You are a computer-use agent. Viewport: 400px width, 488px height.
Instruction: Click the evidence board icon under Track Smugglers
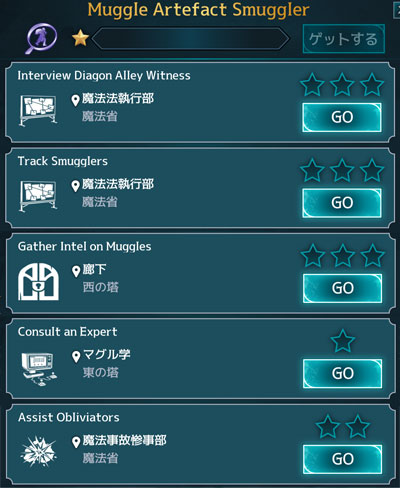38,196
